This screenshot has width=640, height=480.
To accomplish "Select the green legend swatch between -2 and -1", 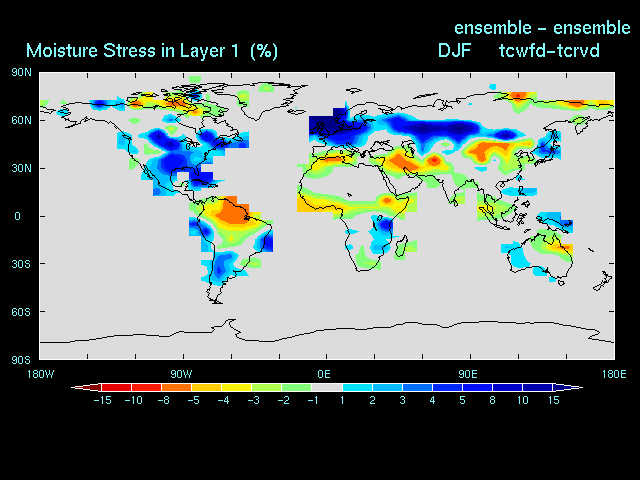I will tap(297, 387).
